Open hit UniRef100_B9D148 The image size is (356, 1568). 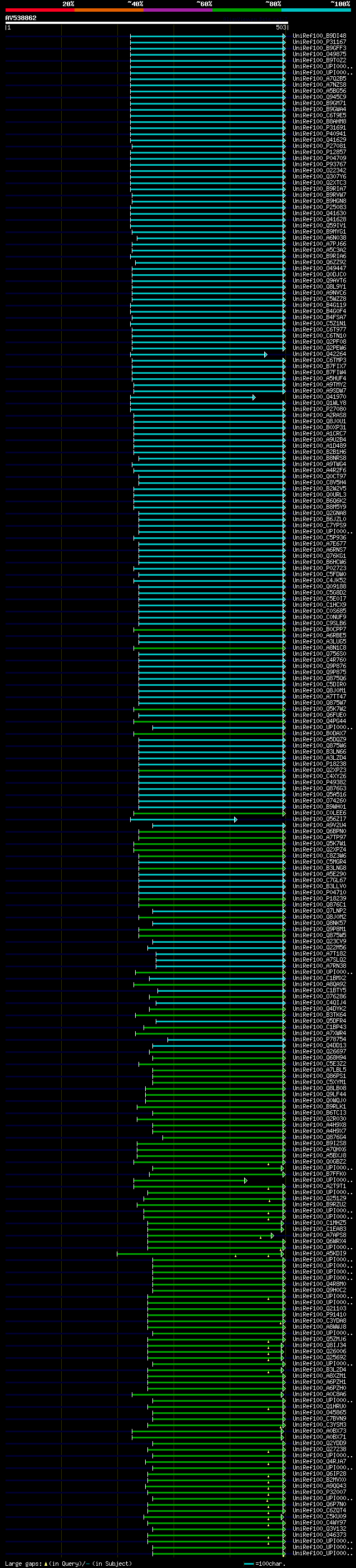point(319,36)
